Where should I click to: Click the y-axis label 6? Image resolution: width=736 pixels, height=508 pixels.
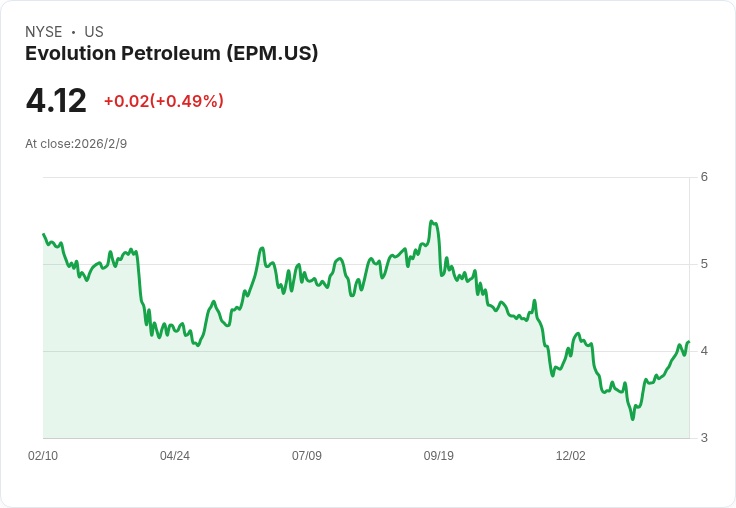pos(704,177)
